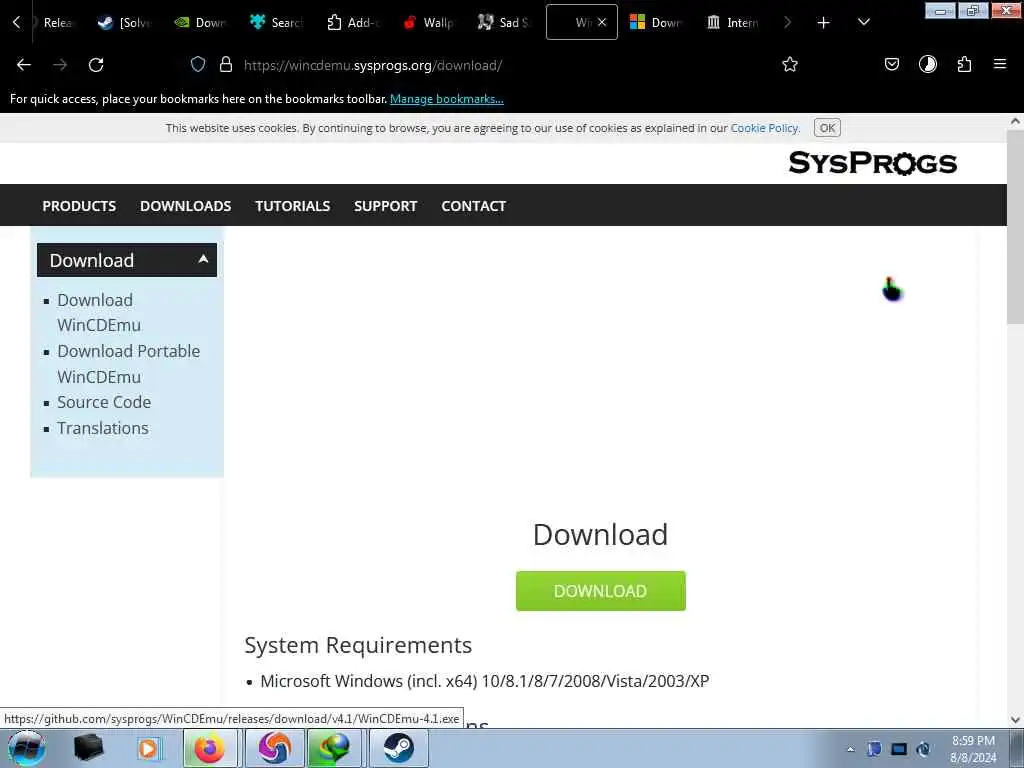Image resolution: width=1024 pixels, height=768 pixels.
Task: Collapse the Download sidebar section
Action: coord(127,260)
